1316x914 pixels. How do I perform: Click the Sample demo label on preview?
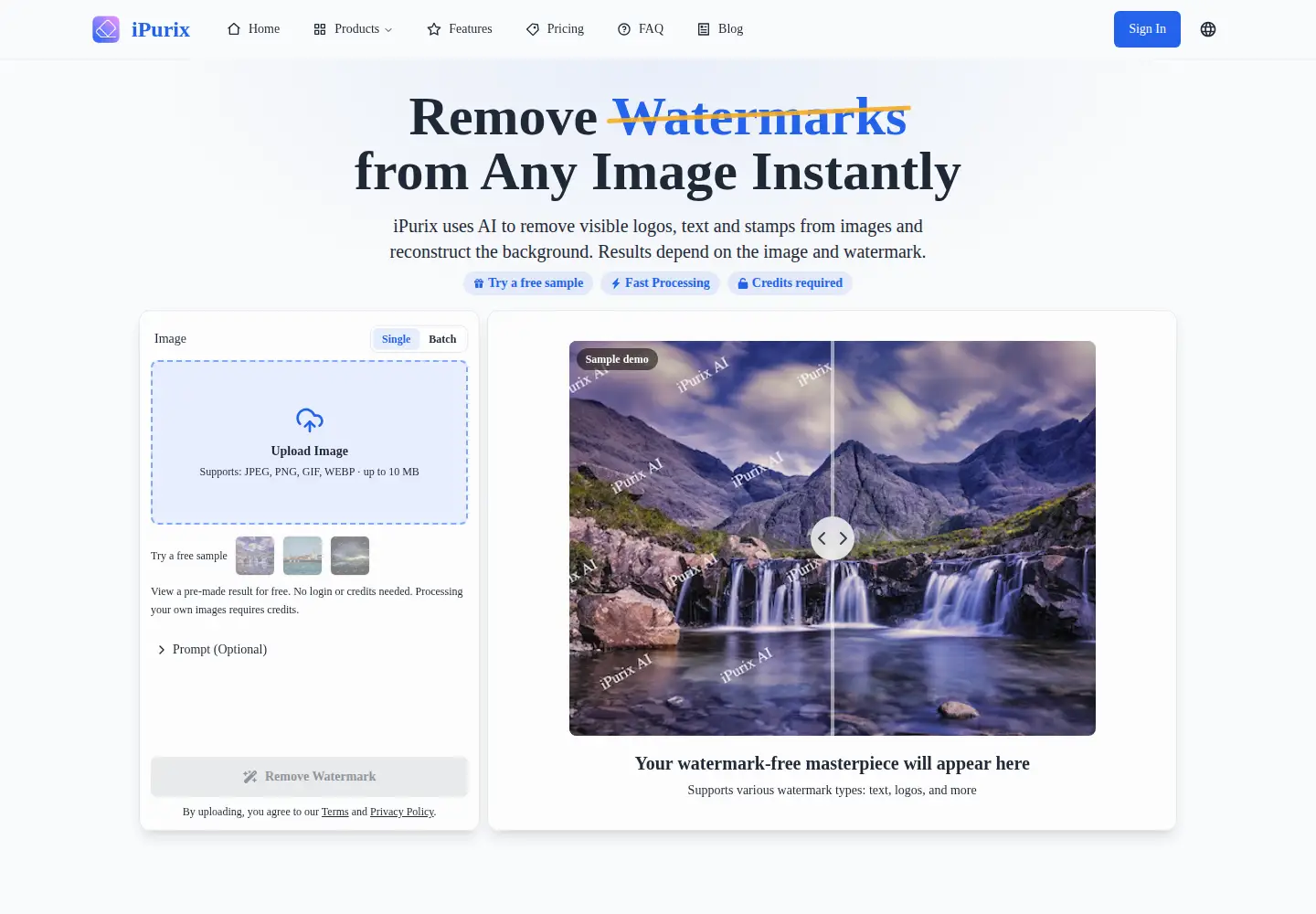[x=617, y=359]
